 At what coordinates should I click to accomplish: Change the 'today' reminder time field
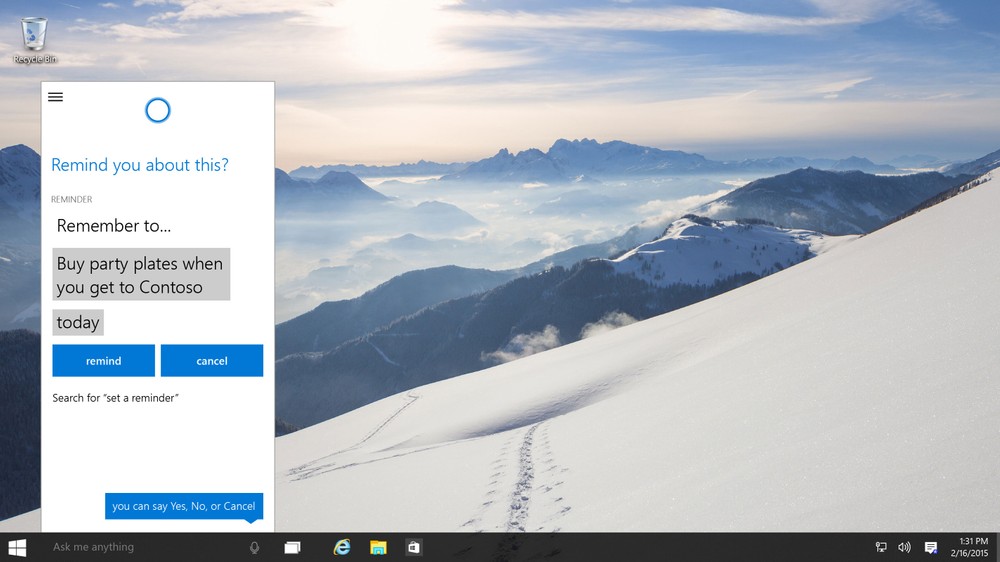pos(78,322)
